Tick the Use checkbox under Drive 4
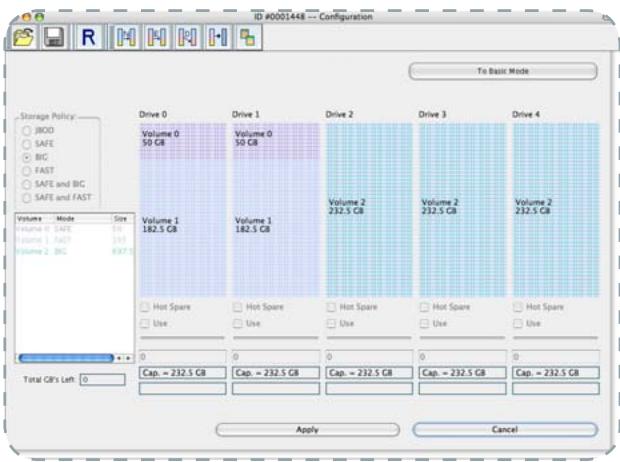This screenshot has height=462, width=620. coord(518,324)
